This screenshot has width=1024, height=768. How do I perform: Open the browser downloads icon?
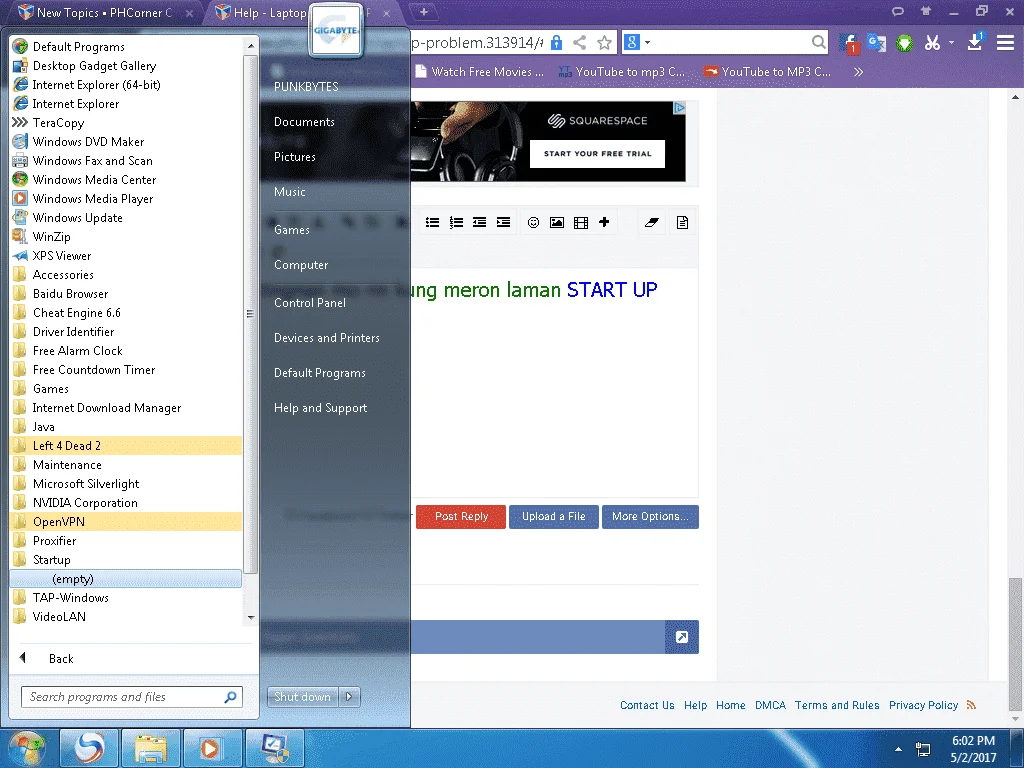pyautogui.click(x=975, y=41)
